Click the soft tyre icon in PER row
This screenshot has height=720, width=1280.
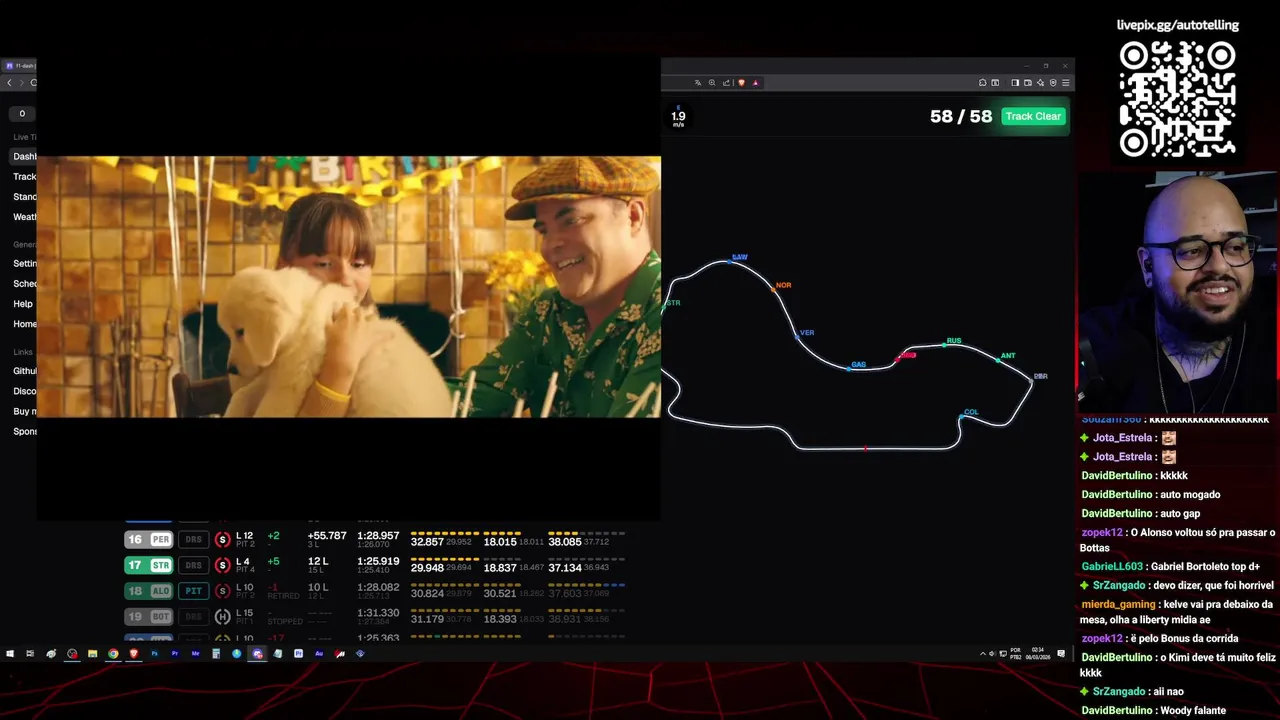pos(222,540)
